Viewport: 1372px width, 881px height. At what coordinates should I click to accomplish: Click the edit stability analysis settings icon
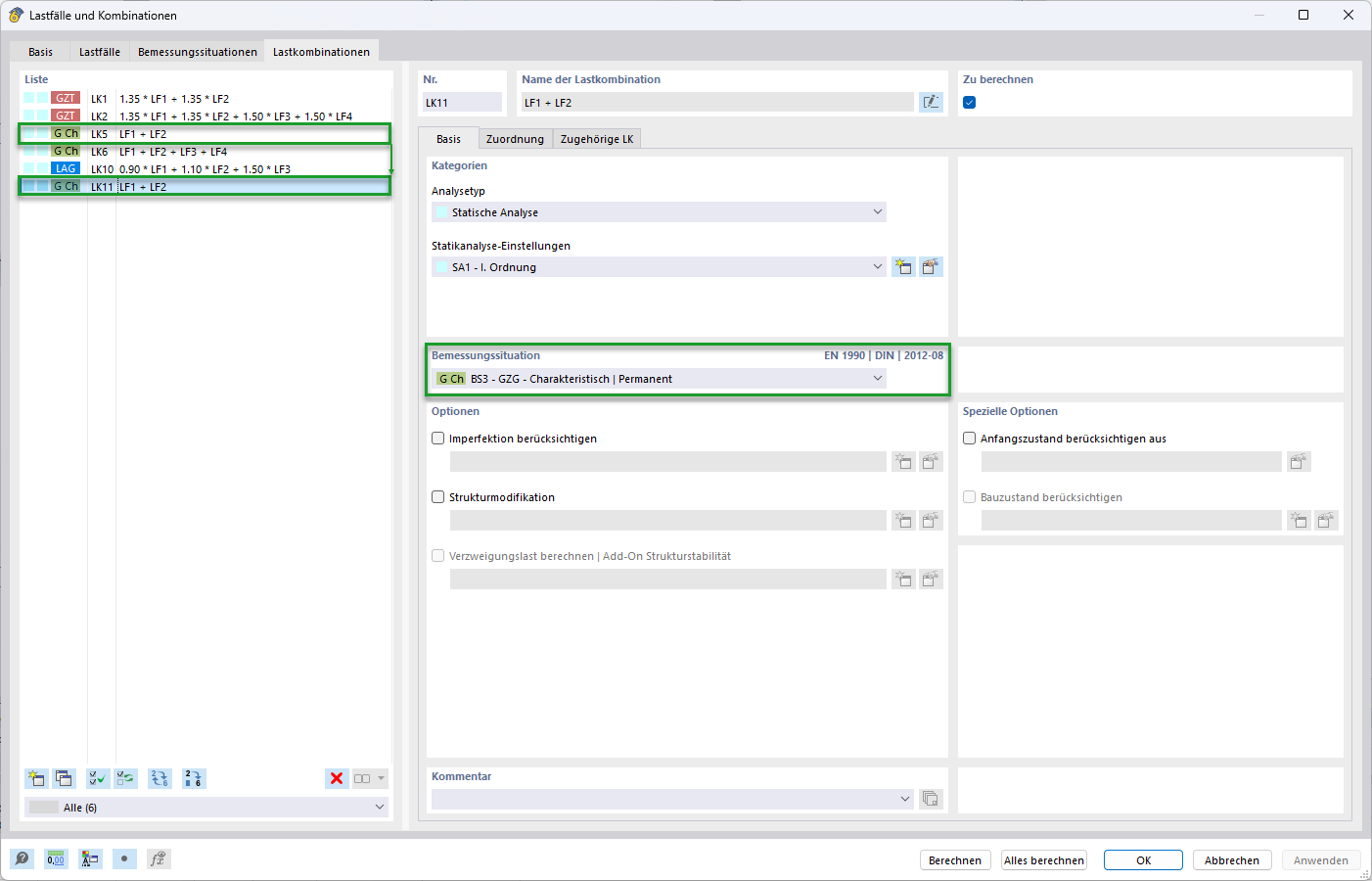pyautogui.click(x=931, y=579)
